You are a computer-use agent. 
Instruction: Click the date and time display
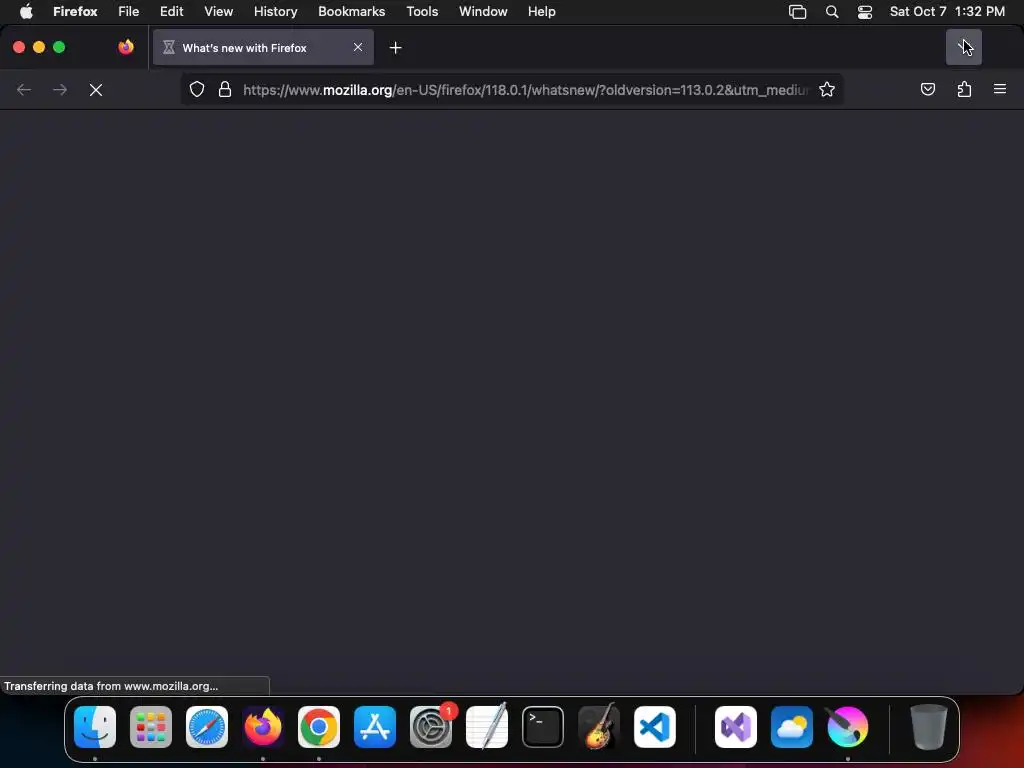point(947,12)
